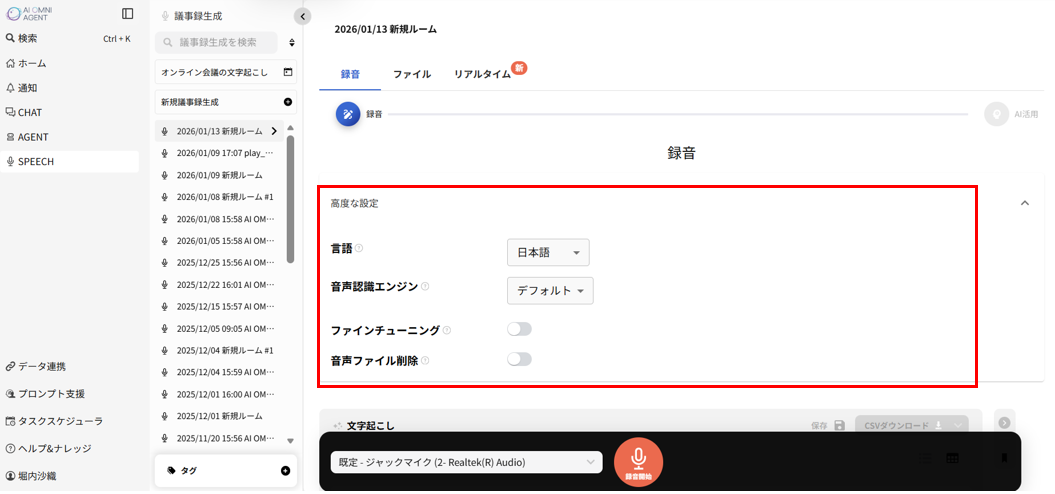Click the help icon next to ファインチューニング
Image resolution: width=1055 pixels, height=494 pixels.
click(447, 330)
